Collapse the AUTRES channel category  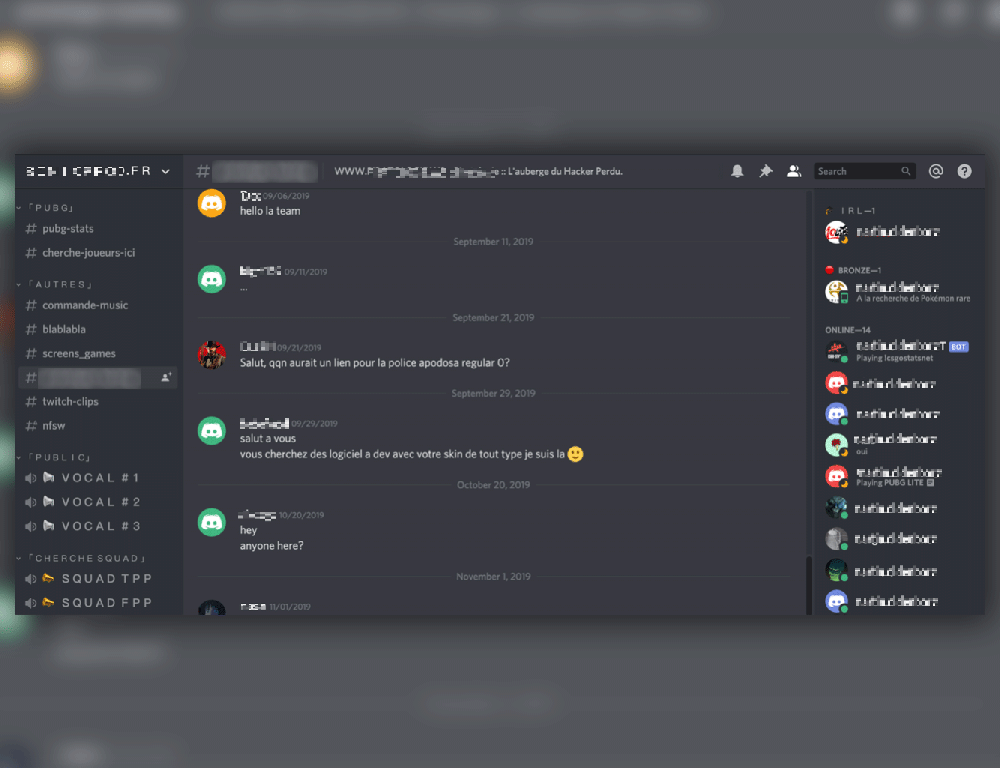click(x=55, y=284)
